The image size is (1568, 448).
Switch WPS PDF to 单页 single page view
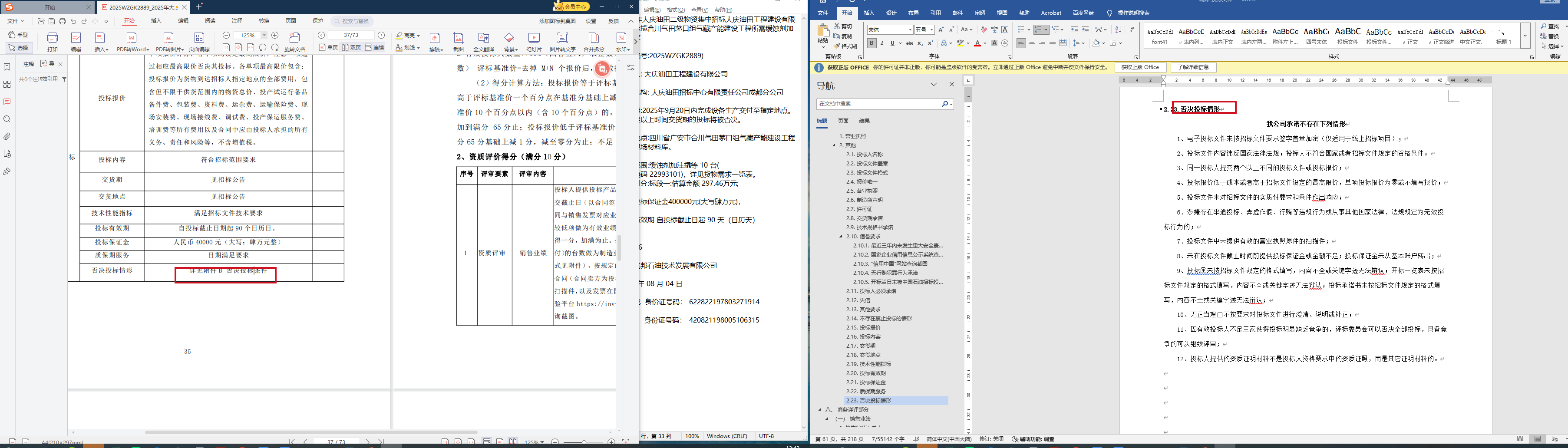[328, 47]
